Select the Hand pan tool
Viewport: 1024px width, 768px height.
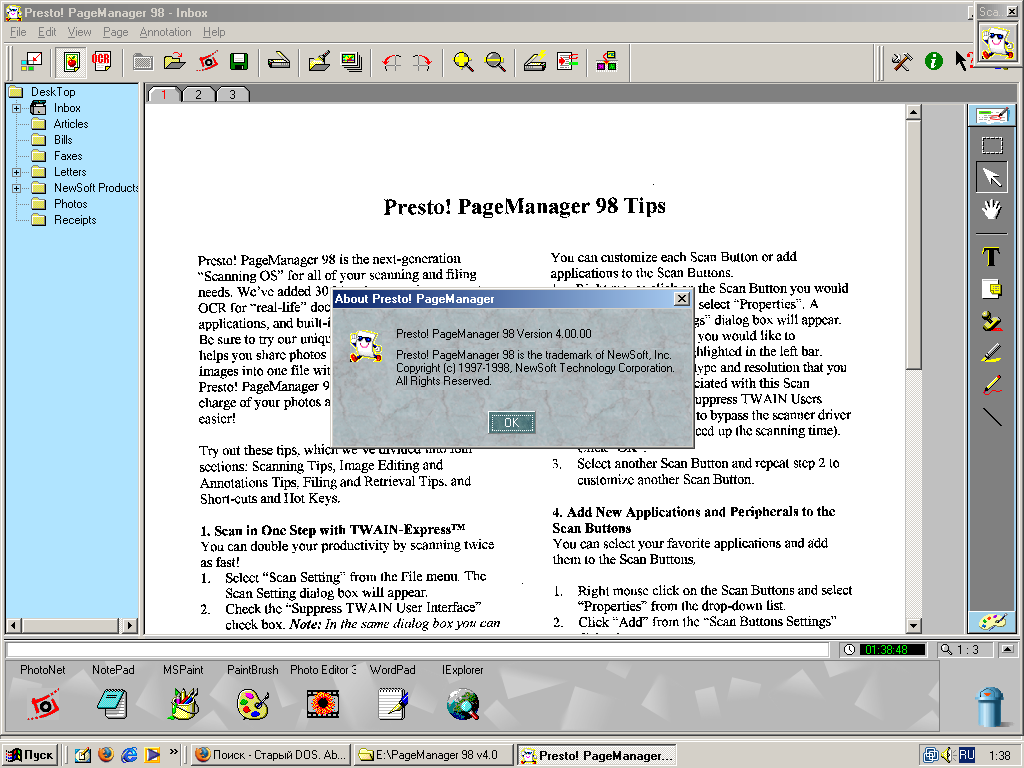(991, 209)
